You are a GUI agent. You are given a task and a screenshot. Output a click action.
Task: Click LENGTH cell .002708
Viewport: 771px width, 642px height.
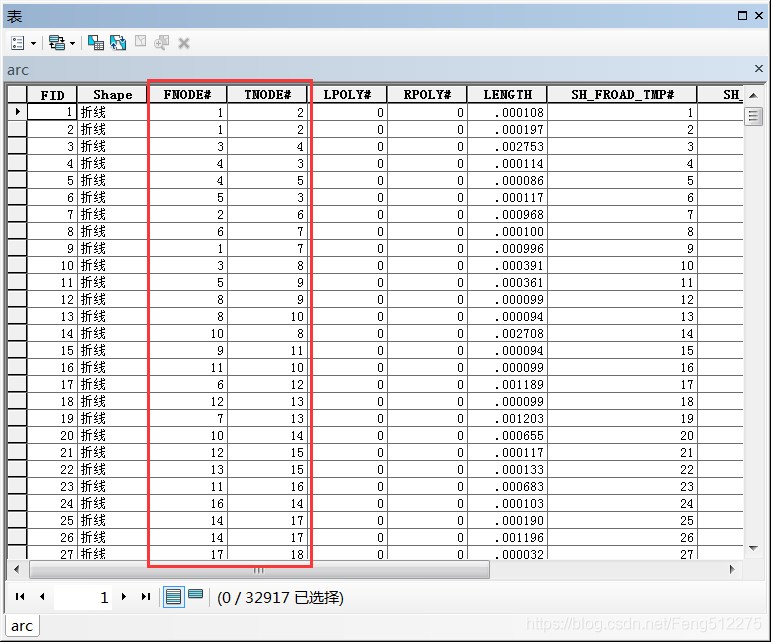pos(507,334)
